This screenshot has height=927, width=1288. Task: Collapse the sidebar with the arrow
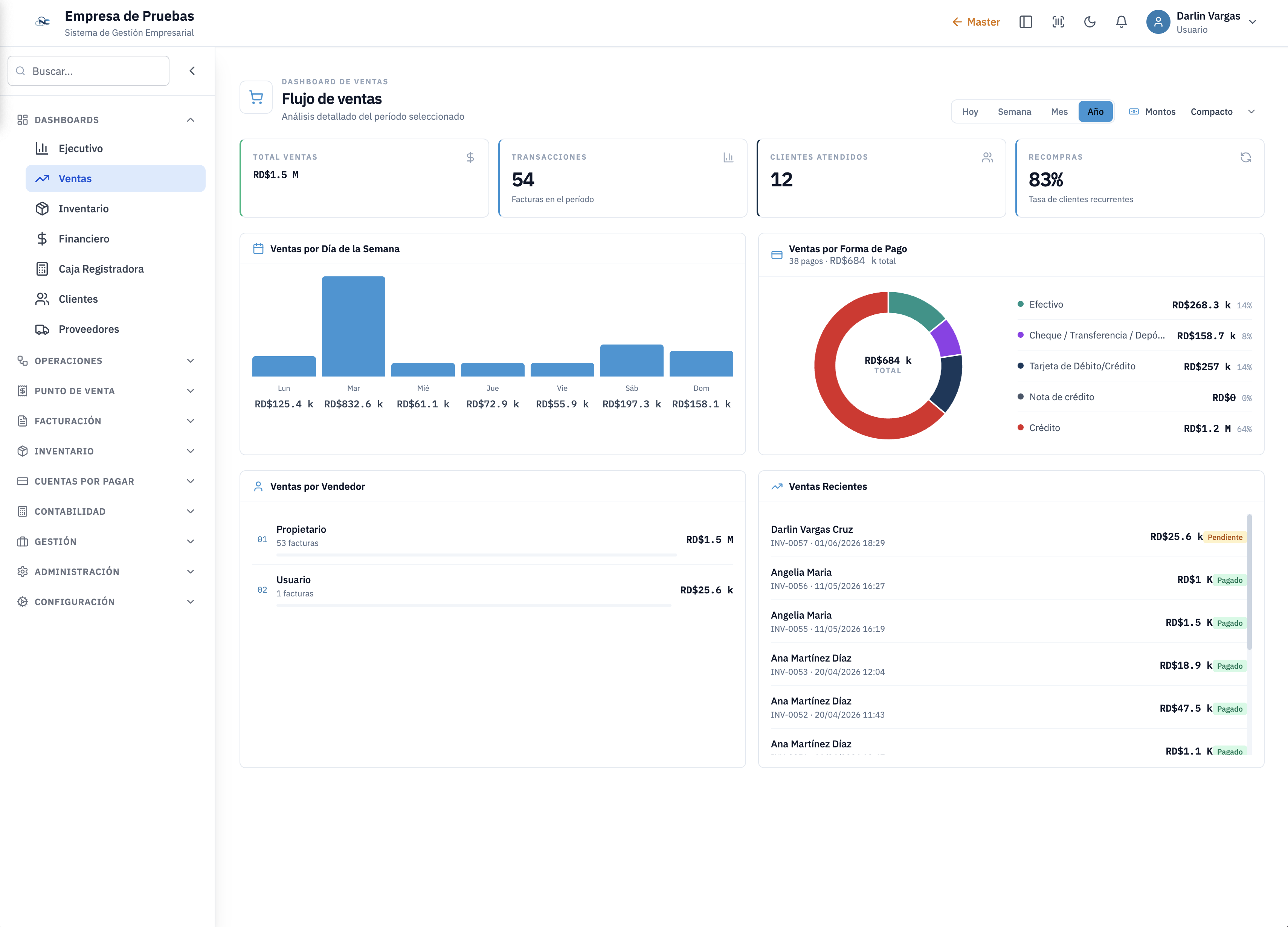point(192,71)
